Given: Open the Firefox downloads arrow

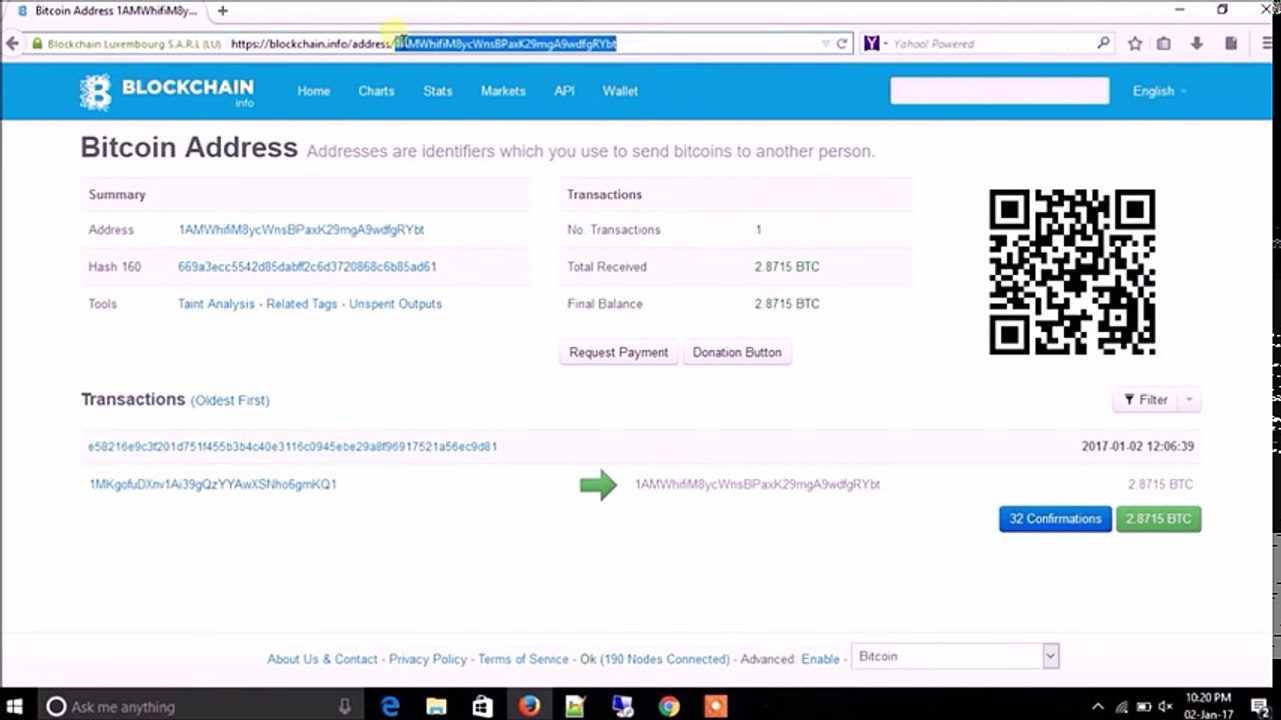Looking at the screenshot, I should [1197, 44].
